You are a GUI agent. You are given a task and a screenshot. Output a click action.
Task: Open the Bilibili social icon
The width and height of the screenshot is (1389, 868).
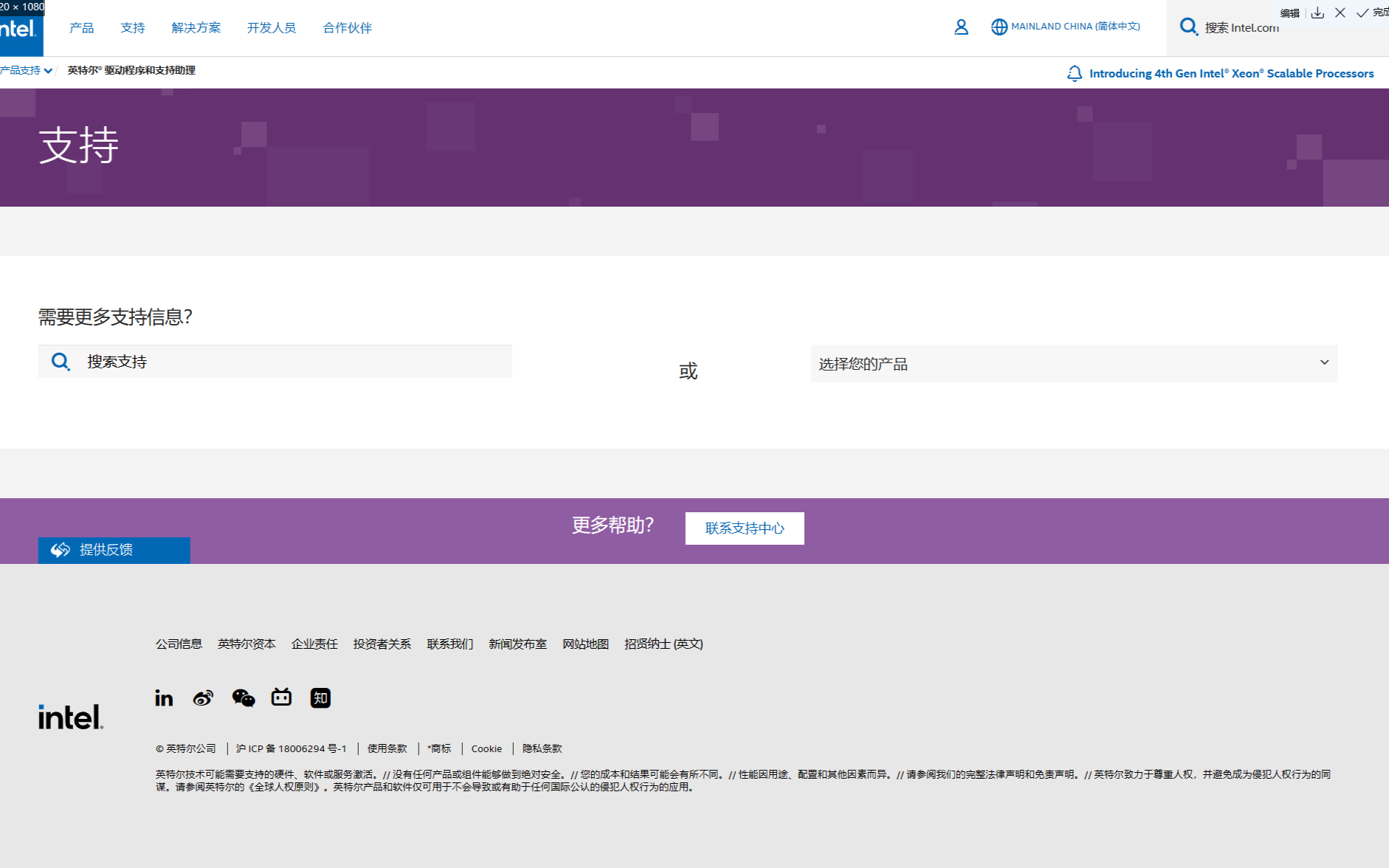[x=281, y=697]
